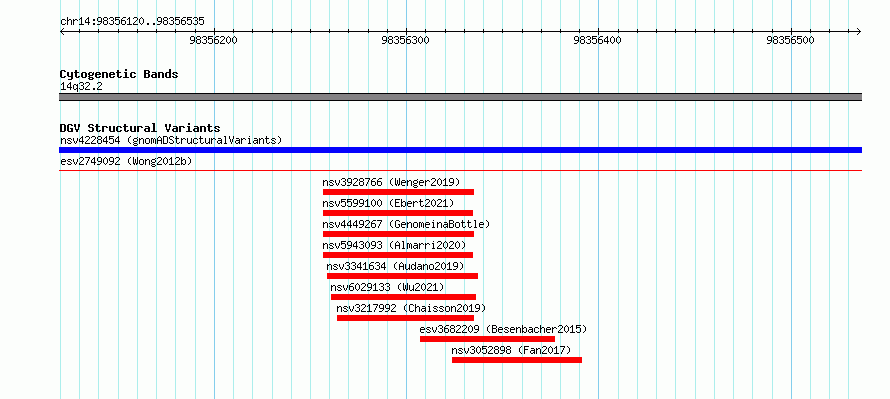Click the red bar under nsv3341634

tap(402, 276)
